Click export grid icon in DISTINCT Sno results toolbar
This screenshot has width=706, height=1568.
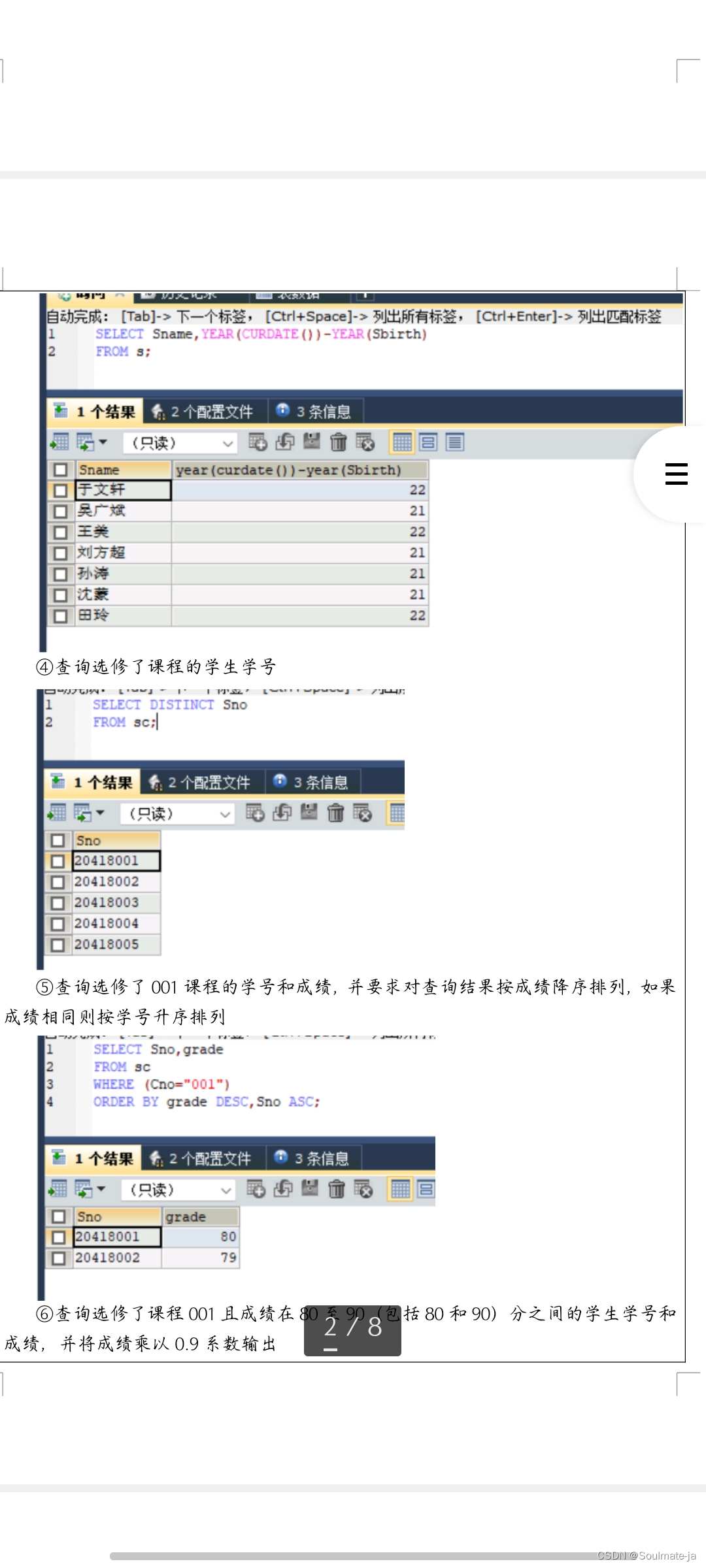(x=57, y=813)
